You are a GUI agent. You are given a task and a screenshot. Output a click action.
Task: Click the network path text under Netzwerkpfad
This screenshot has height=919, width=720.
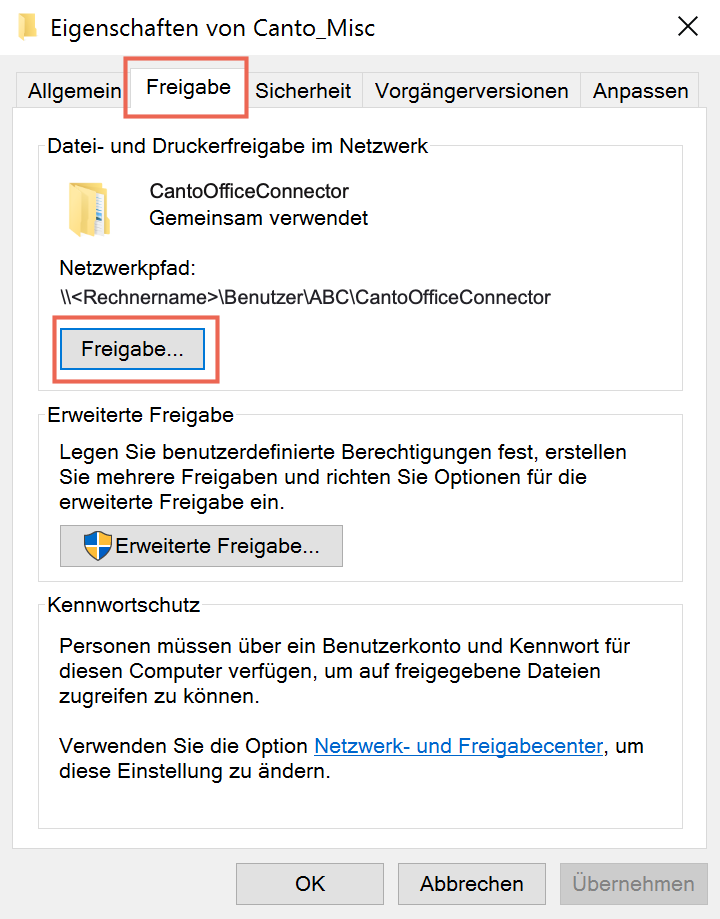pyautogui.click(x=305, y=297)
